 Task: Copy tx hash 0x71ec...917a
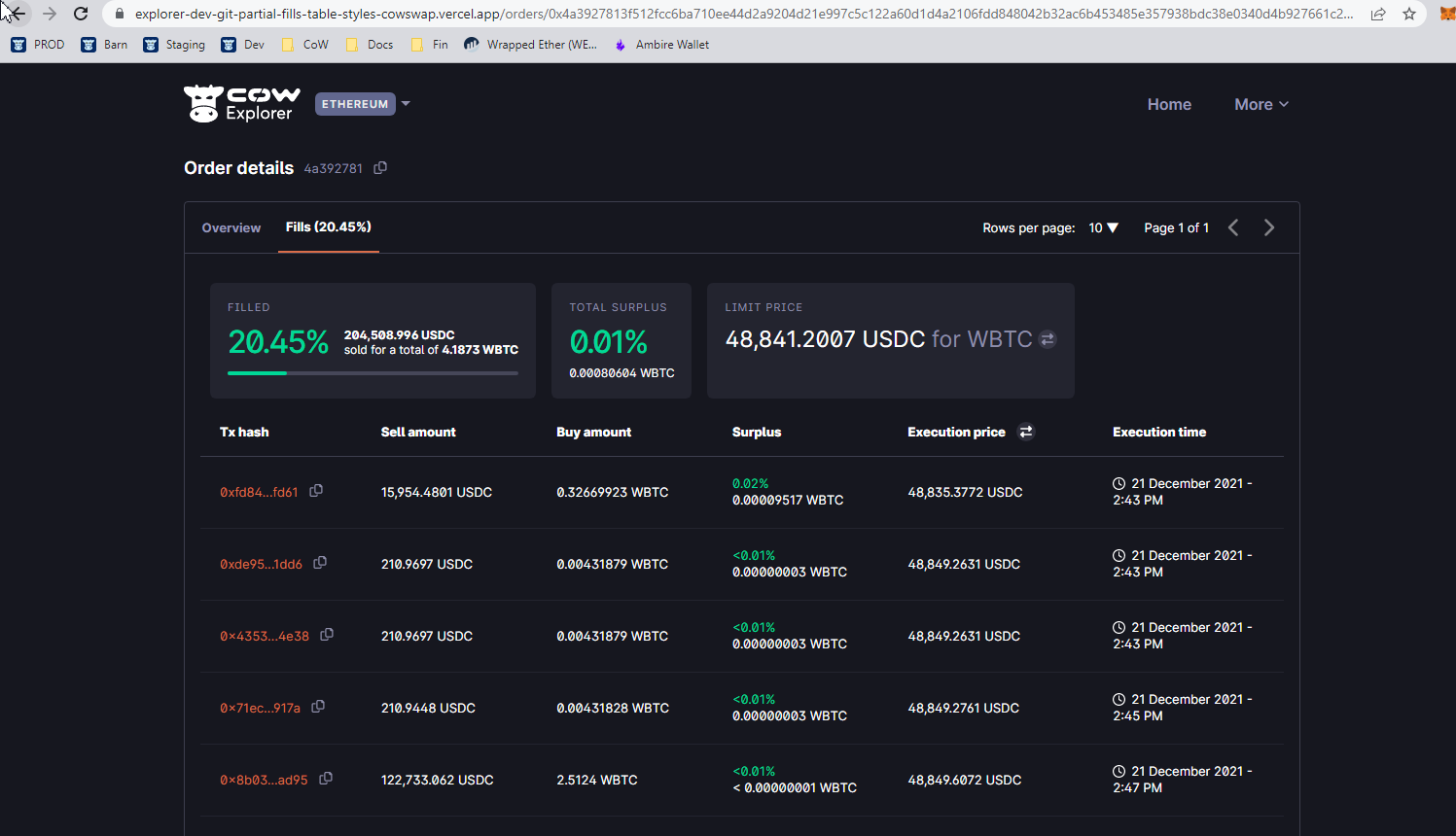tap(318, 707)
